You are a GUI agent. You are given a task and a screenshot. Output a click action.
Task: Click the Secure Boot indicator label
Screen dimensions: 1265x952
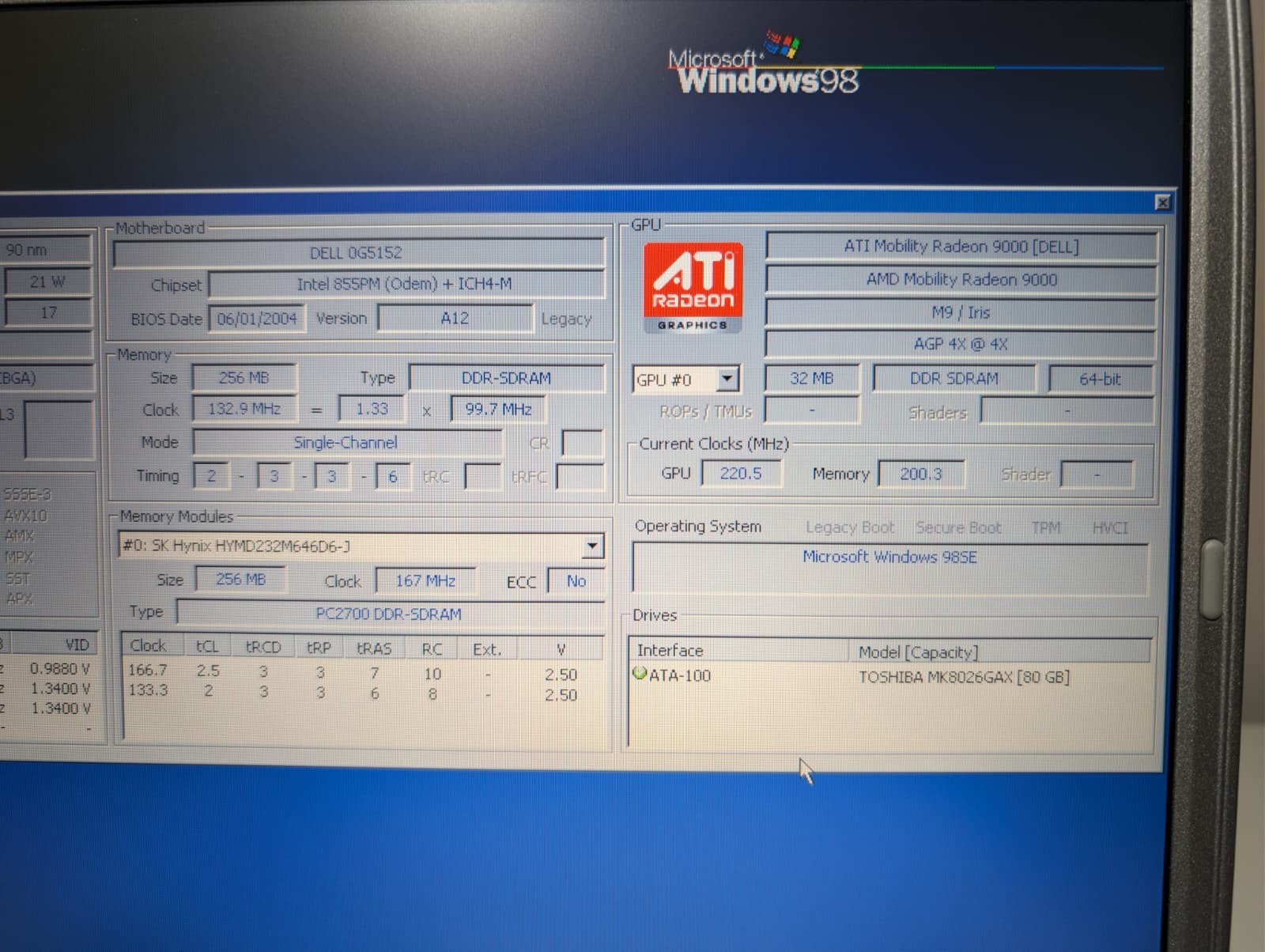pos(958,527)
